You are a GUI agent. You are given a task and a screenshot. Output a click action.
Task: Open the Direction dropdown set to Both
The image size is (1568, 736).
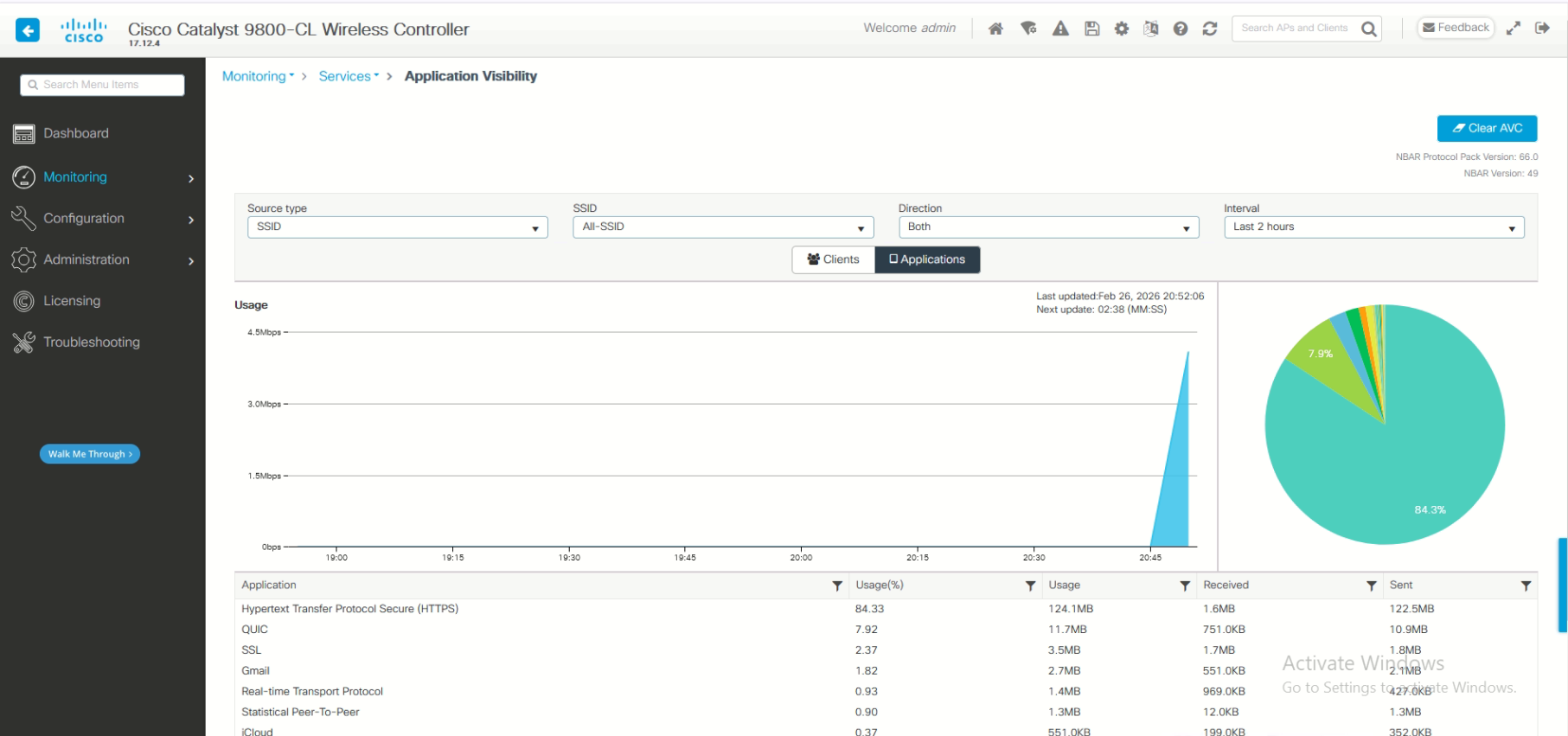tap(1047, 227)
